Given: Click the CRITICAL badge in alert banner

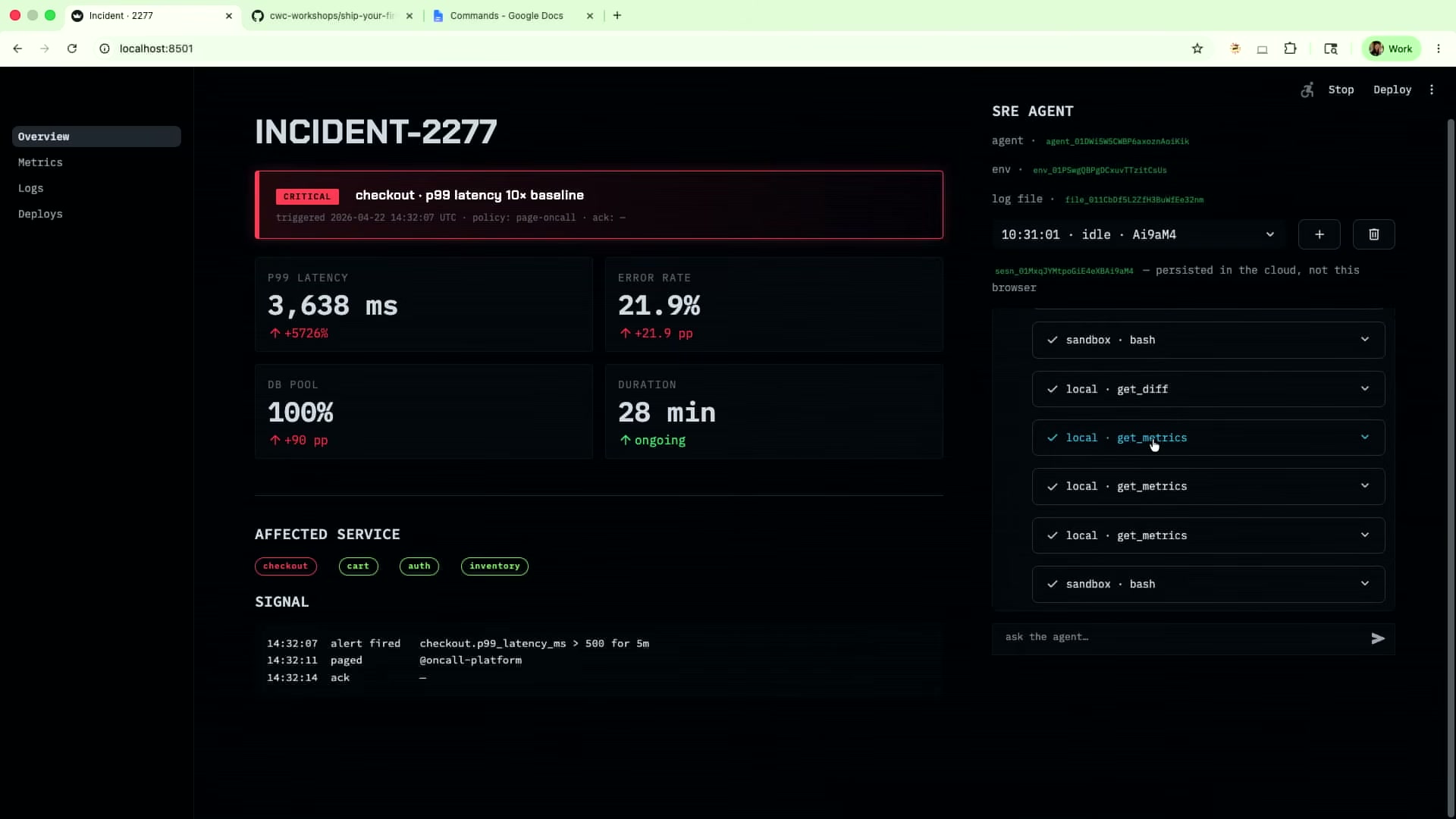Looking at the screenshot, I should (x=307, y=196).
